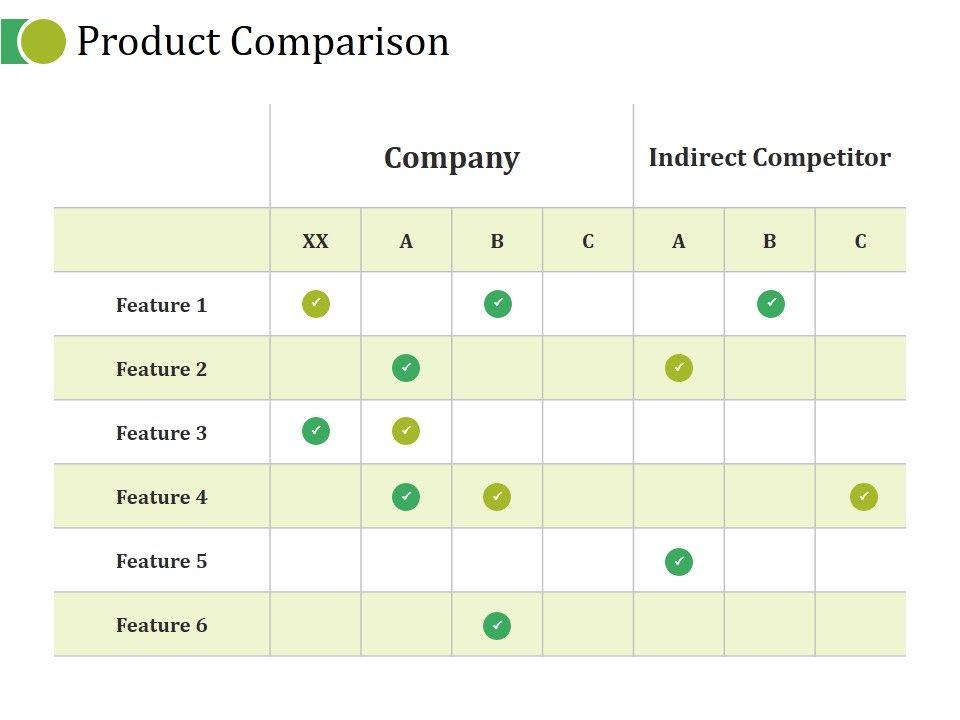Select Feature 4 checkmark under Indirect Competitor C

[x=864, y=496]
